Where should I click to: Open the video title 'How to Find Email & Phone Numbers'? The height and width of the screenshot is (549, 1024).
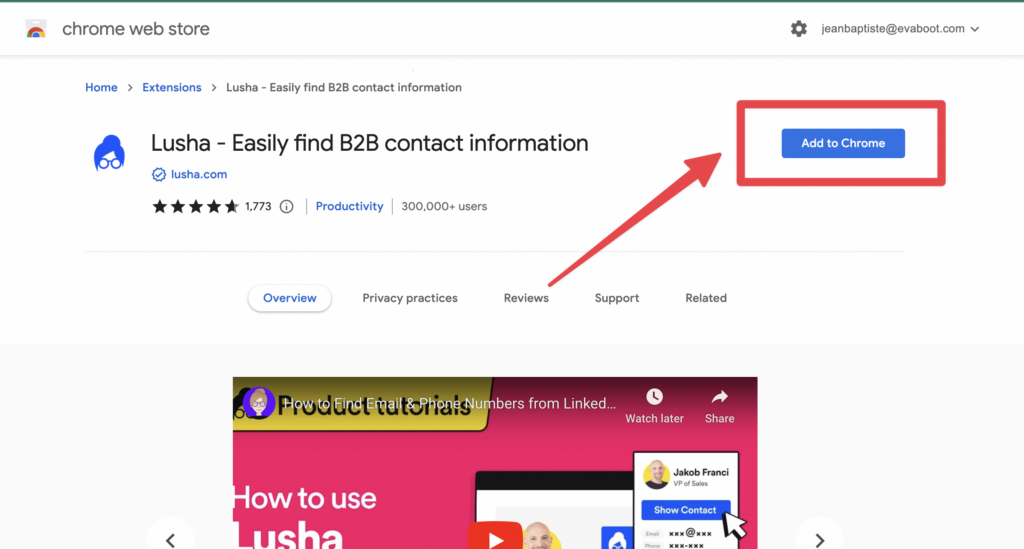[x=449, y=403]
